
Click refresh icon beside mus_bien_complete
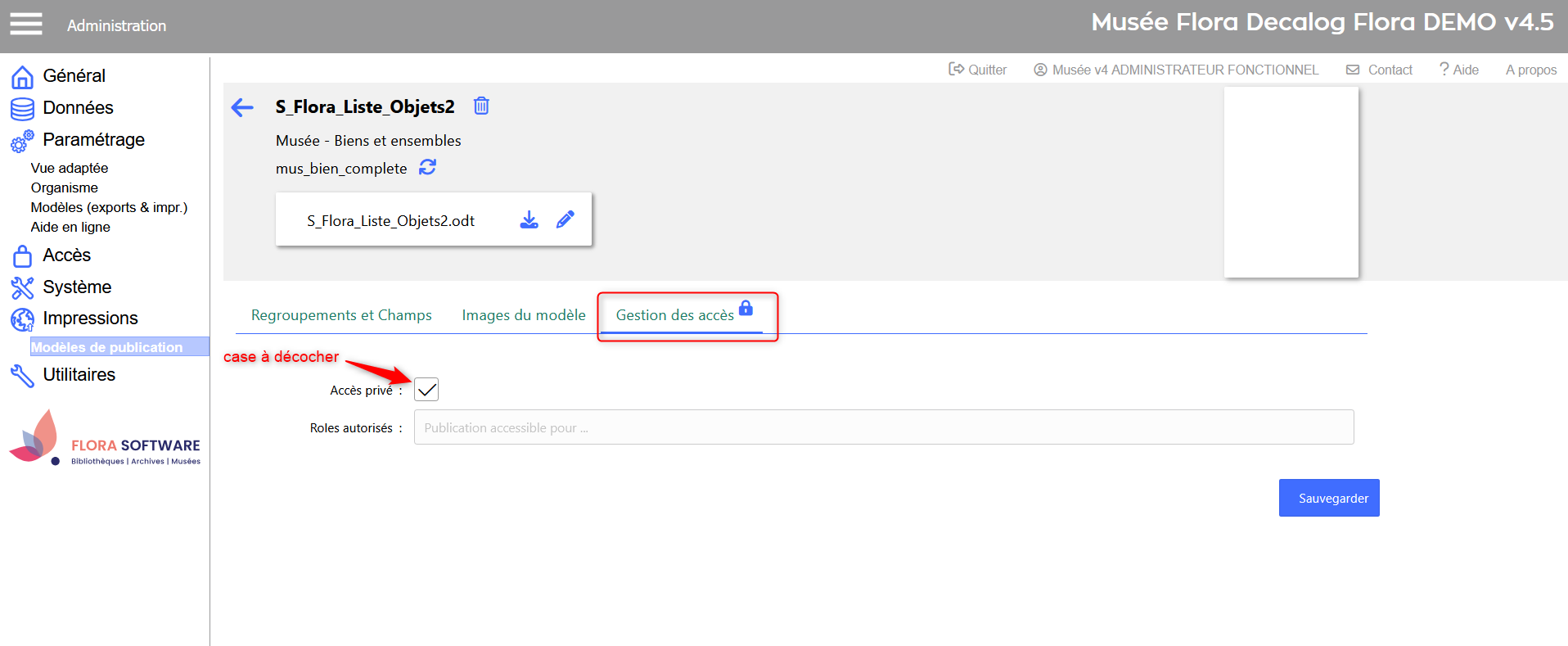click(x=427, y=167)
